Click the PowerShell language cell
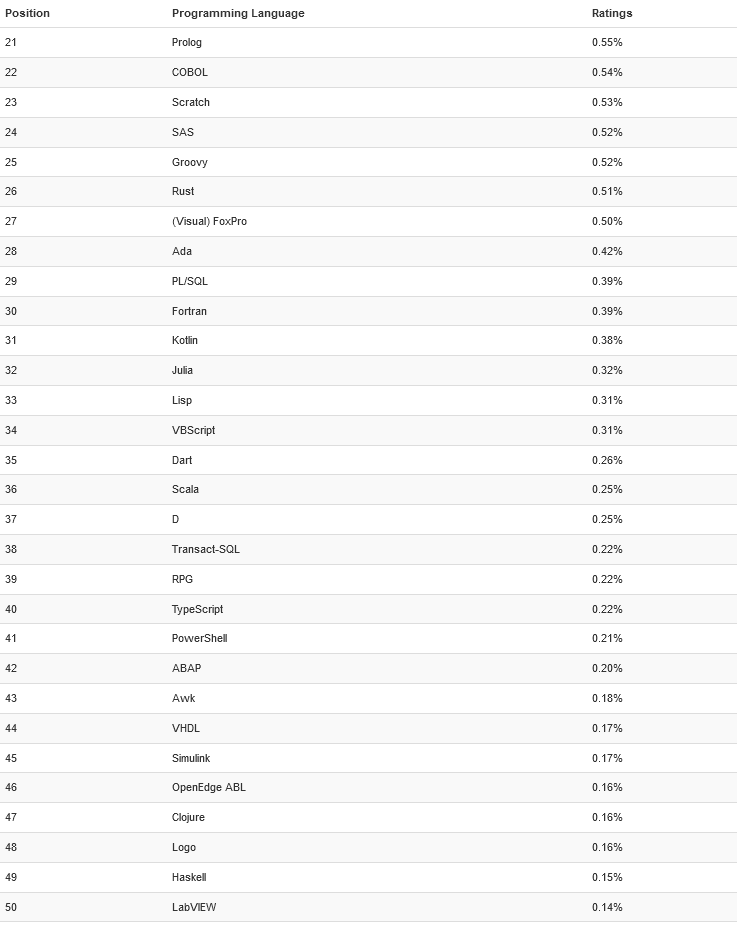Image resolution: width=737 pixels, height=929 pixels. tap(200, 638)
